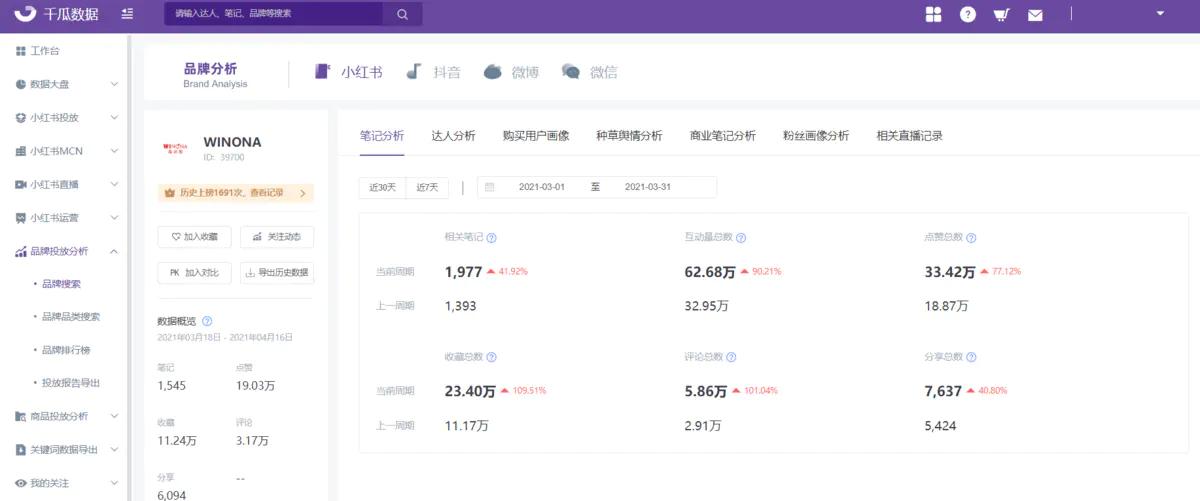Open 历史上榜1691次 查看记录 link
The image size is (1200, 501).
point(235,193)
